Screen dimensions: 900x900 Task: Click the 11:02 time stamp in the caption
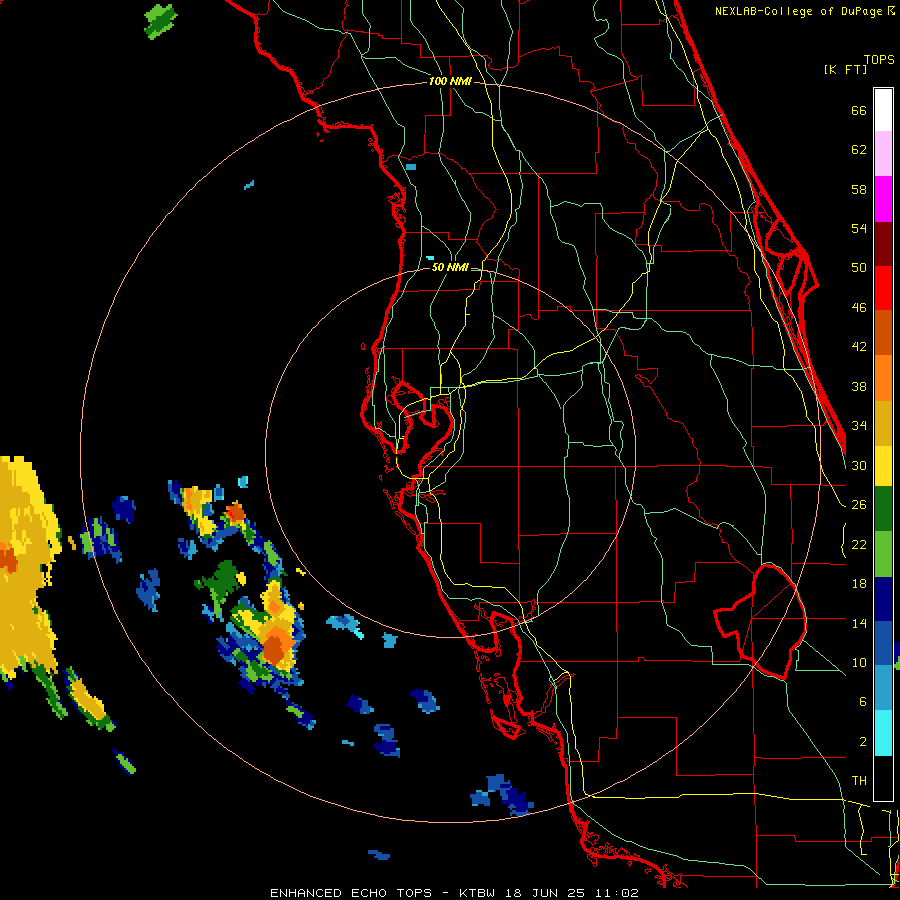pyautogui.click(x=617, y=893)
